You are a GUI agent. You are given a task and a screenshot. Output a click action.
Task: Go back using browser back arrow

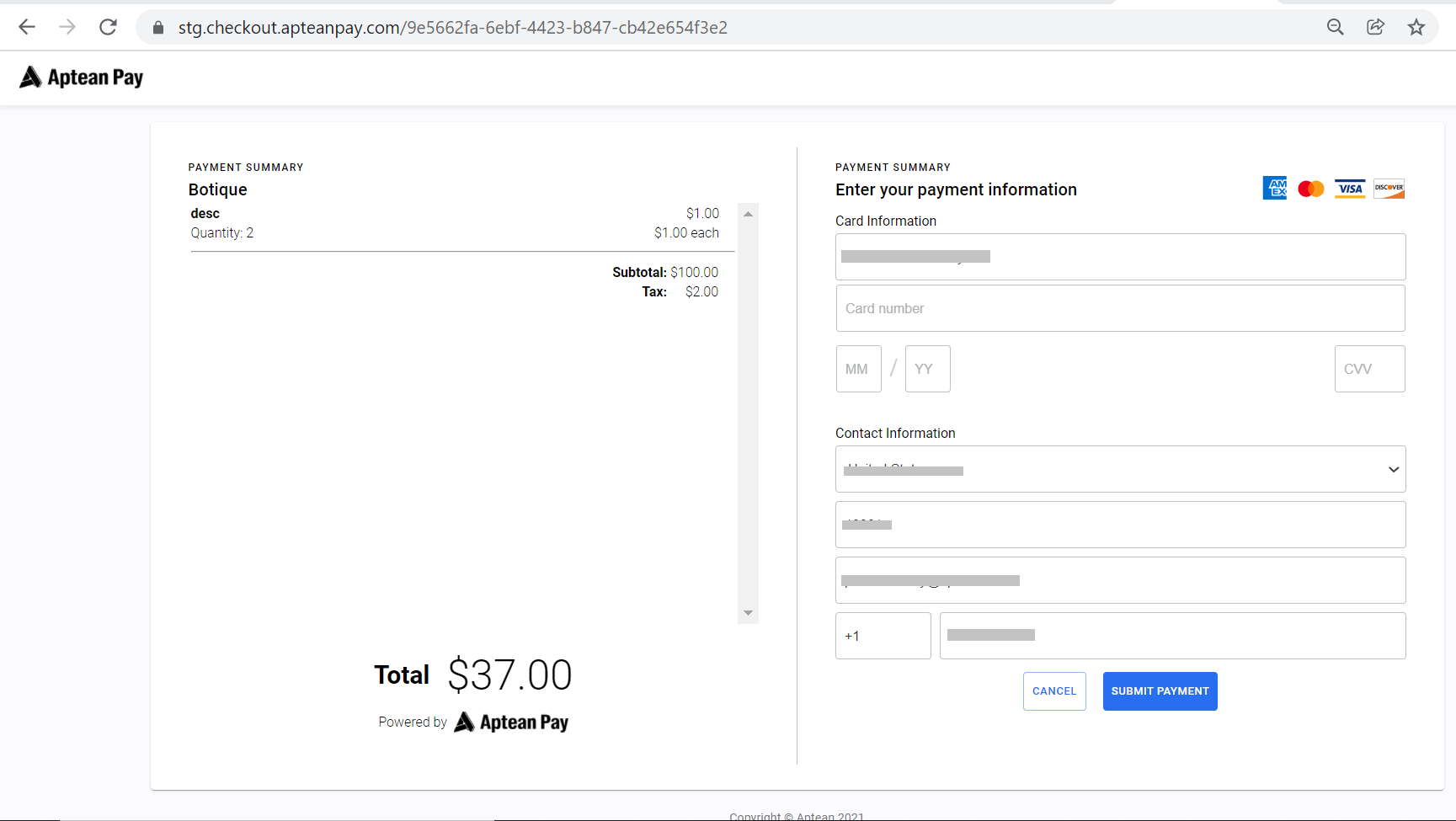coord(27,27)
